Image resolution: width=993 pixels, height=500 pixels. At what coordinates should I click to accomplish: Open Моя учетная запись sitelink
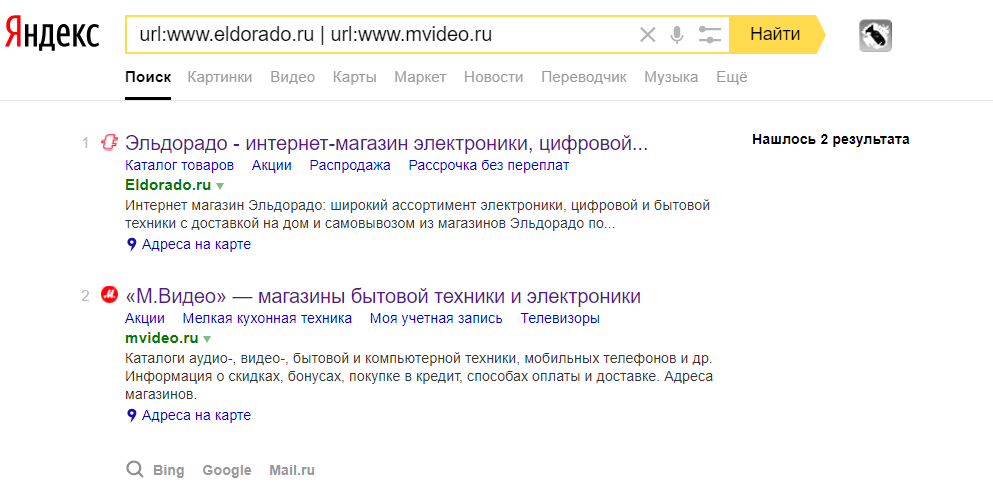[436, 318]
